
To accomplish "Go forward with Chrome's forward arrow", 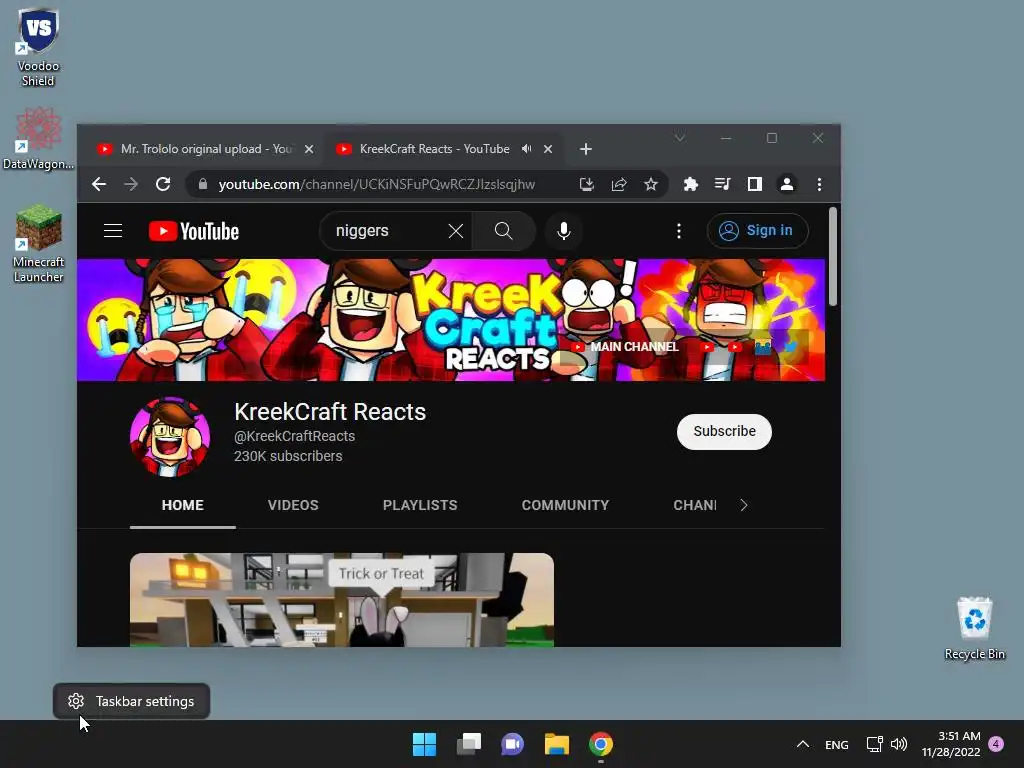I will (x=131, y=185).
